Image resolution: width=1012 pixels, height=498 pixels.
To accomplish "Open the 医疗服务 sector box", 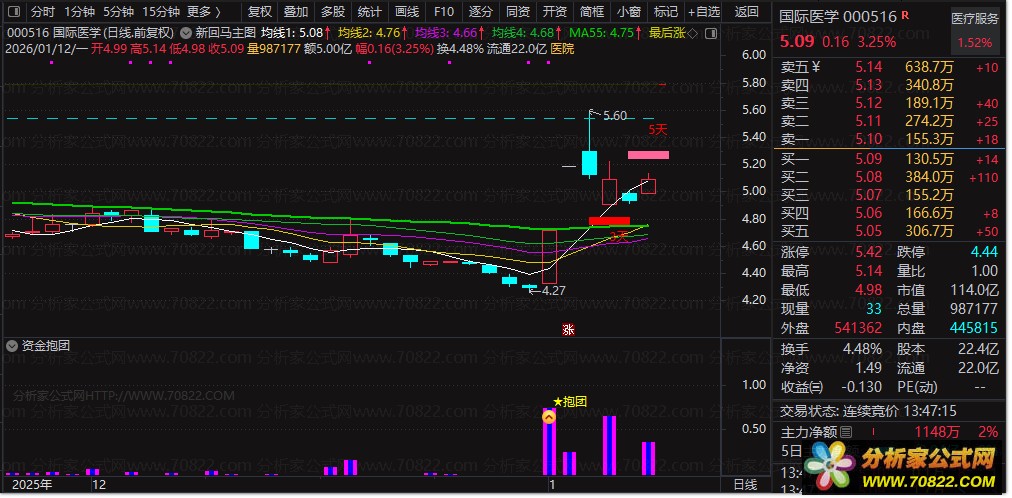I will click(x=975, y=31).
